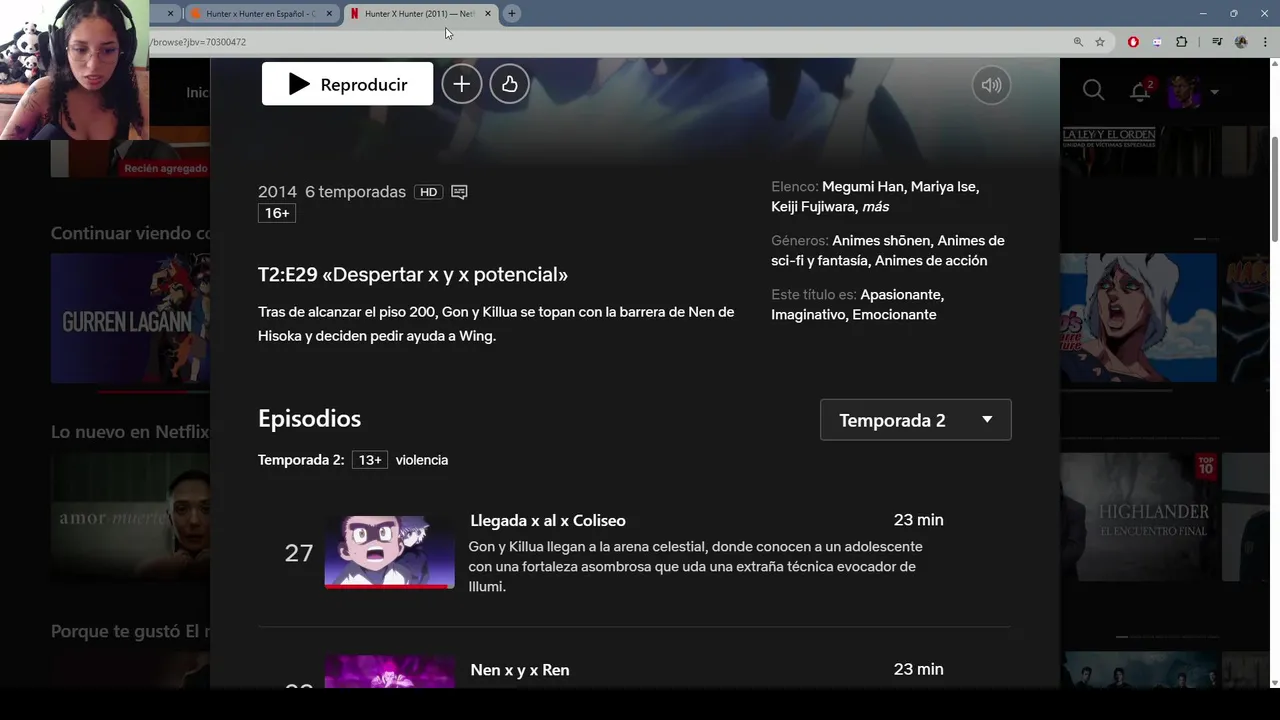This screenshot has height=720, width=1280.
Task: Show more cast via 'más' link
Action: (x=875, y=207)
